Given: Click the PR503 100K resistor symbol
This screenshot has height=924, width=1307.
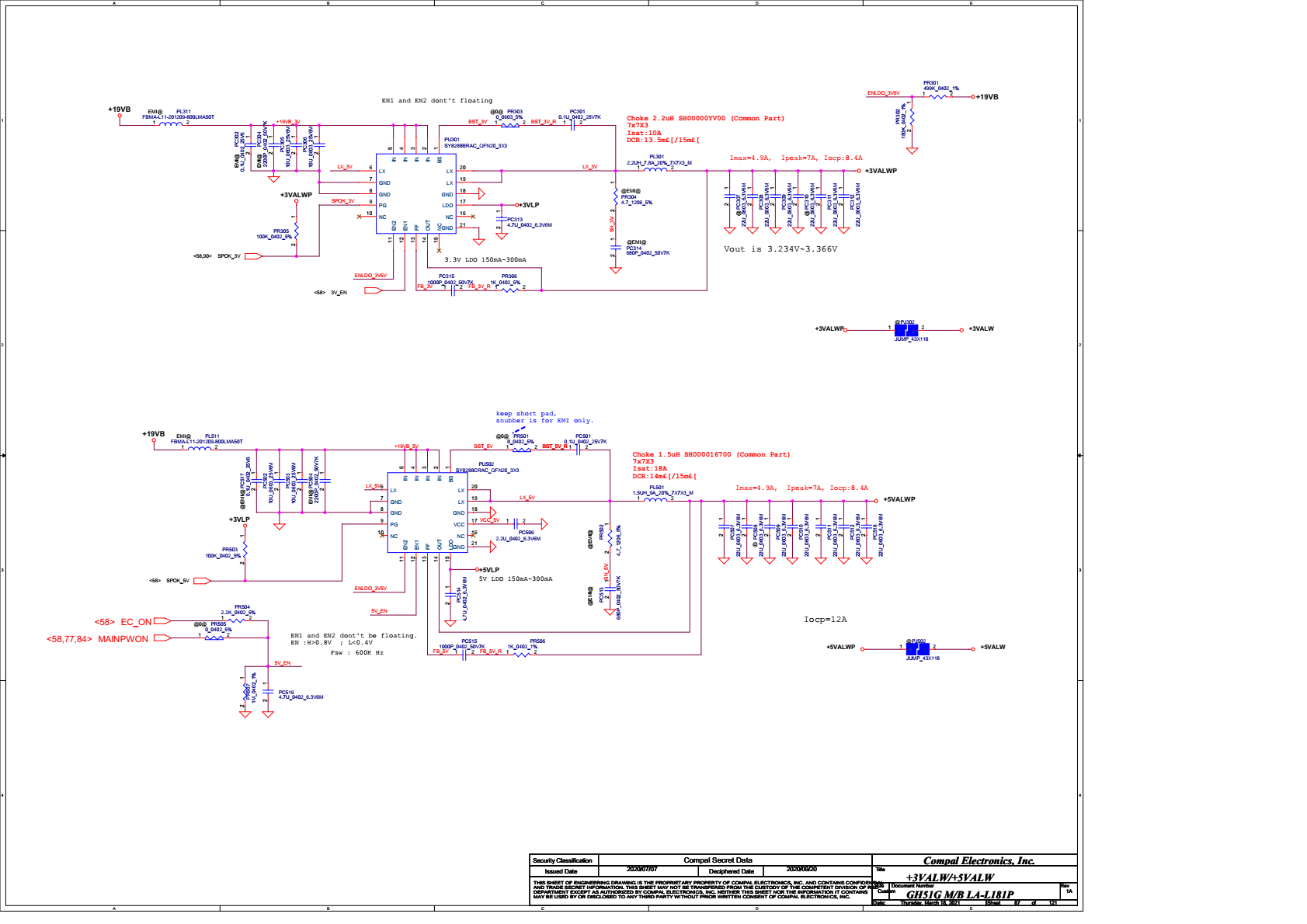Looking at the screenshot, I should [x=245, y=550].
